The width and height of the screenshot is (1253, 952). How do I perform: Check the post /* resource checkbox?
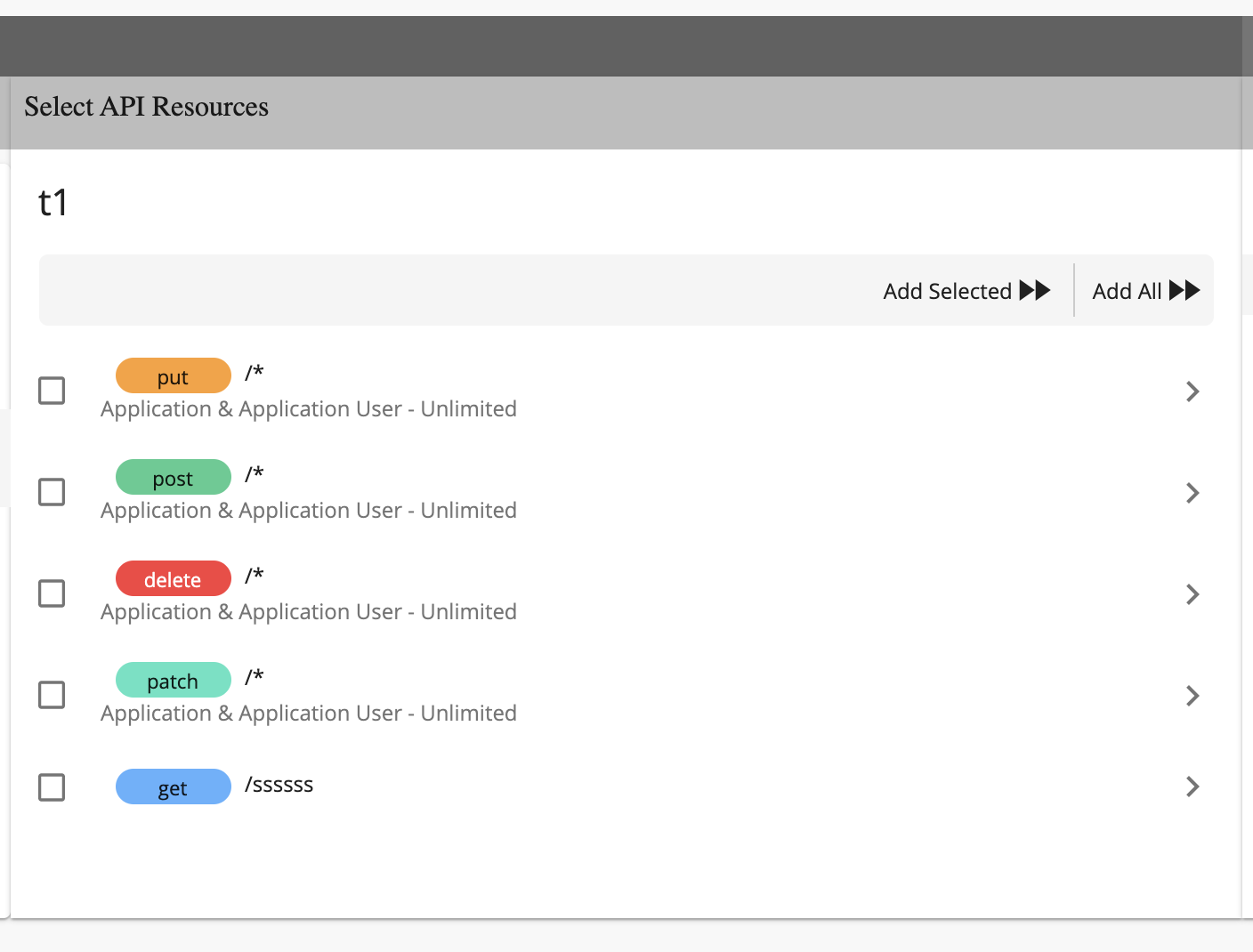[x=51, y=491]
